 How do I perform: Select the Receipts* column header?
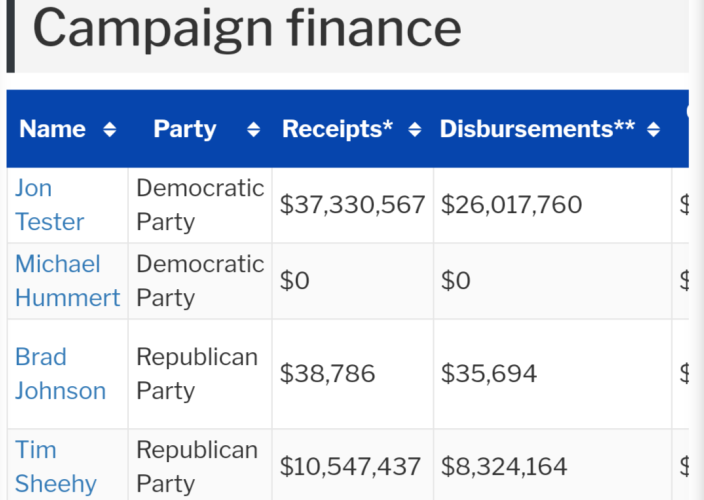pos(338,129)
